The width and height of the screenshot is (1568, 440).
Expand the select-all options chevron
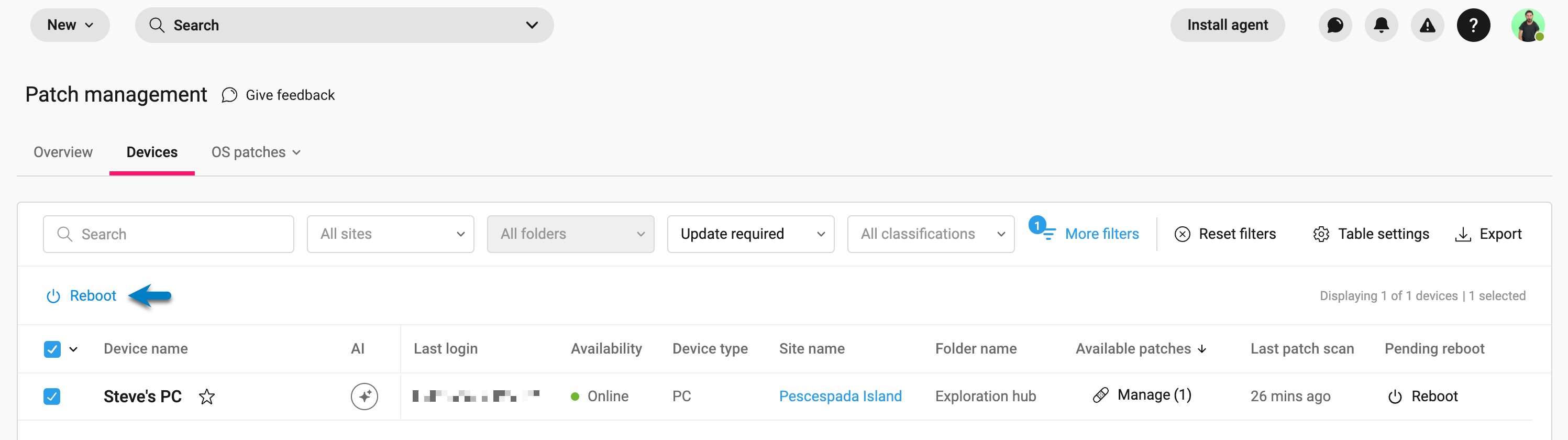(74, 349)
